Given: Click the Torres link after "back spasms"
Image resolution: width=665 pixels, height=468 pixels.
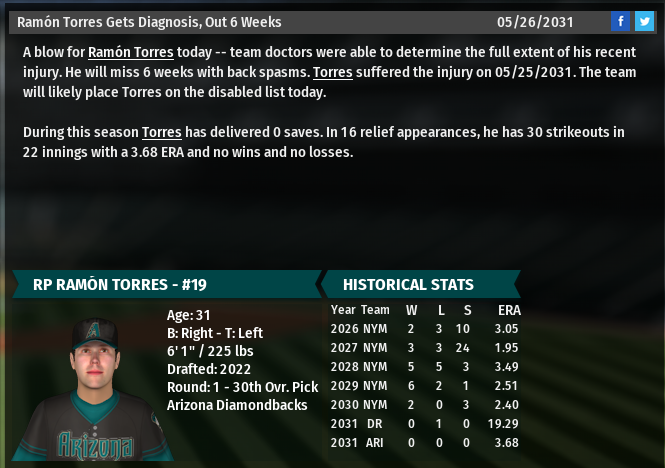Looking at the screenshot, I should 334,72.
